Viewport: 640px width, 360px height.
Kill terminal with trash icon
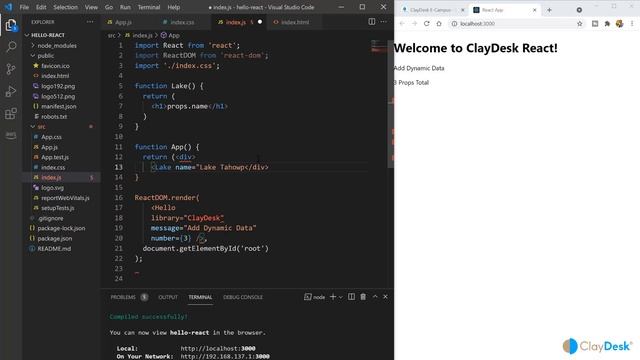[x=363, y=297]
